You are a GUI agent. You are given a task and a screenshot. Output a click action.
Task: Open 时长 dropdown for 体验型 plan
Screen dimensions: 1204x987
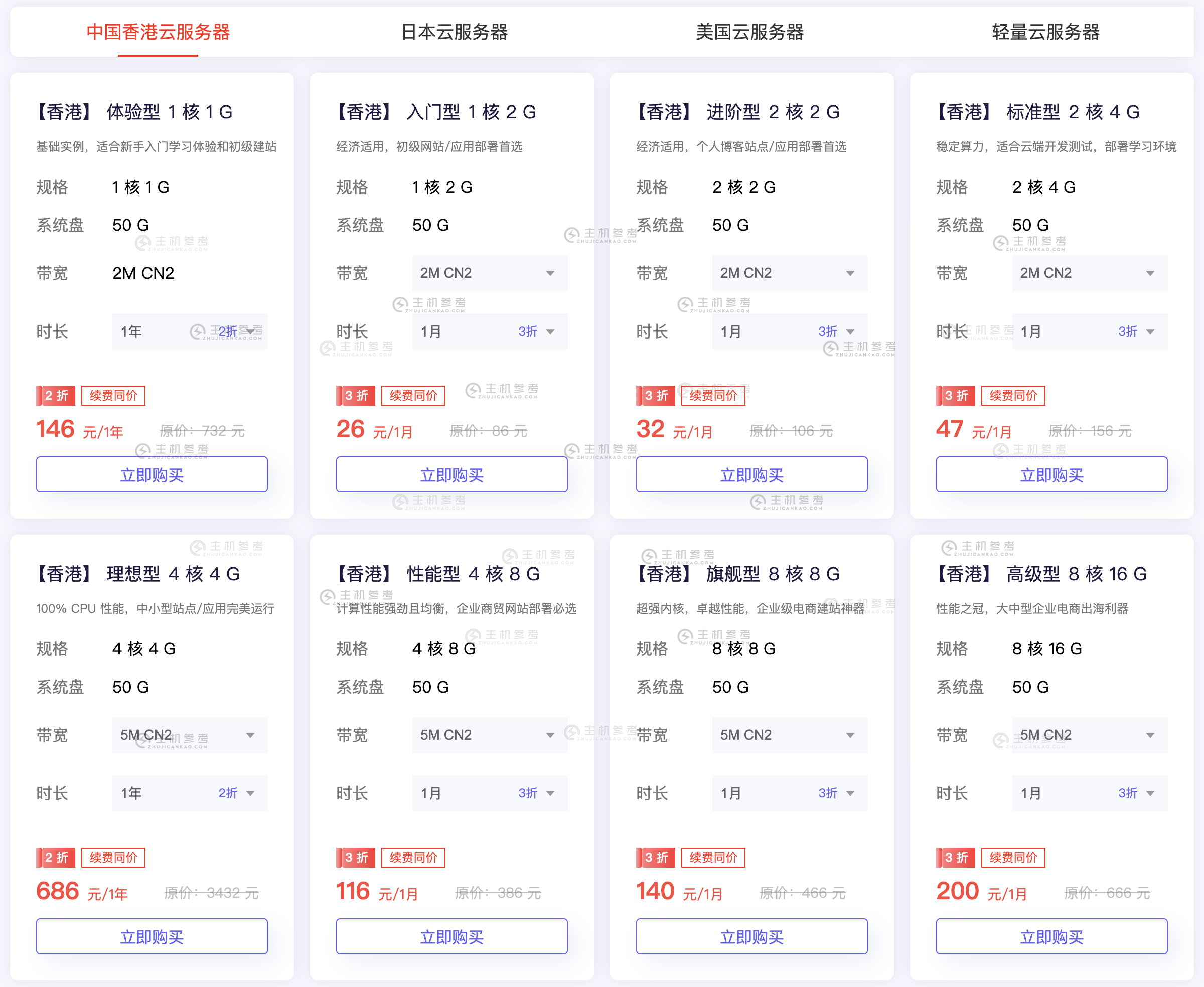(190, 332)
